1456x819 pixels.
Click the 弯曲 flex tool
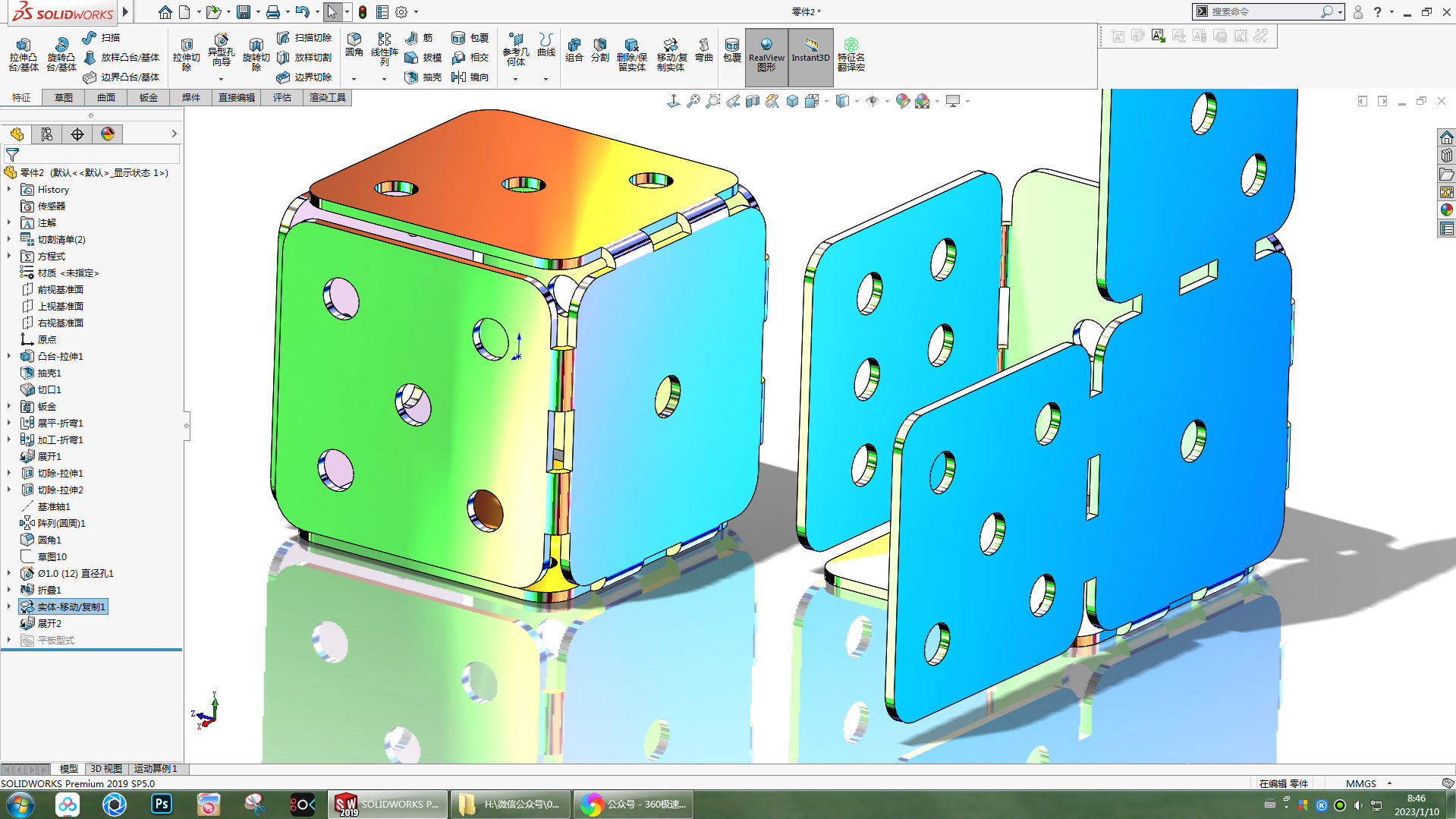click(704, 50)
